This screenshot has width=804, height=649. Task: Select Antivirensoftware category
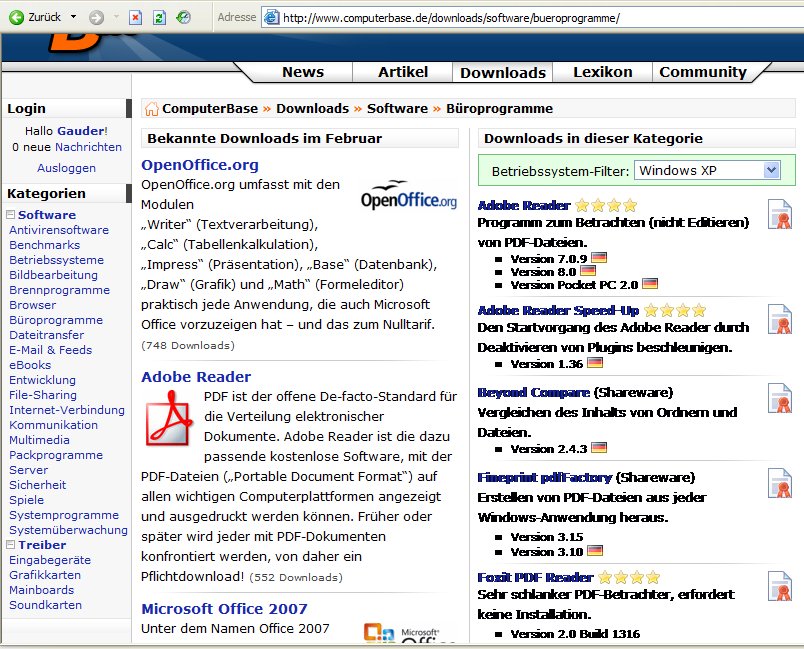[59, 230]
